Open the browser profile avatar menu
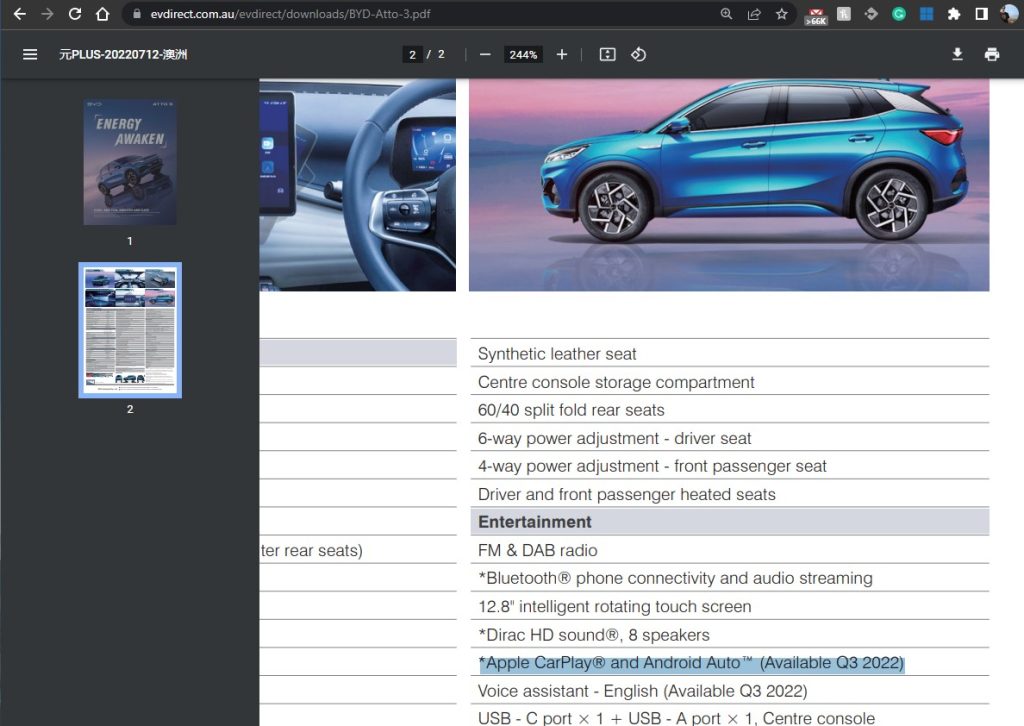The width and height of the screenshot is (1024, 726). (1007, 14)
